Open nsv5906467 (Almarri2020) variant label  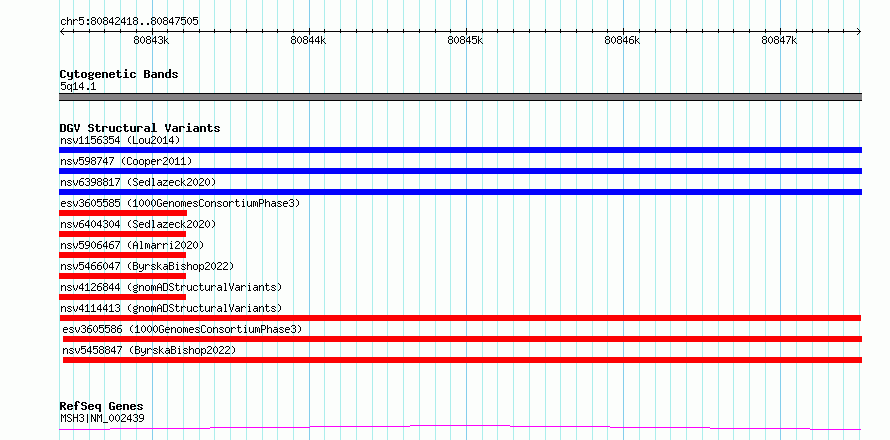pyautogui.click(x=132, y=245)
